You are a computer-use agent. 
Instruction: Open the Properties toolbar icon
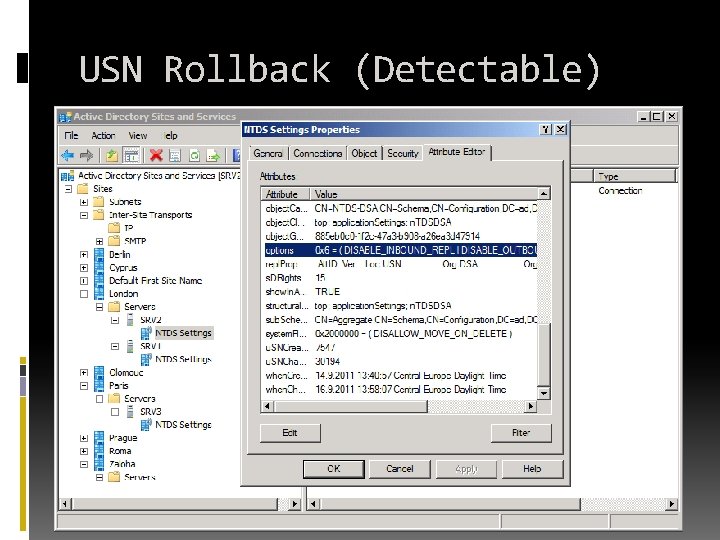coord(175,156)
